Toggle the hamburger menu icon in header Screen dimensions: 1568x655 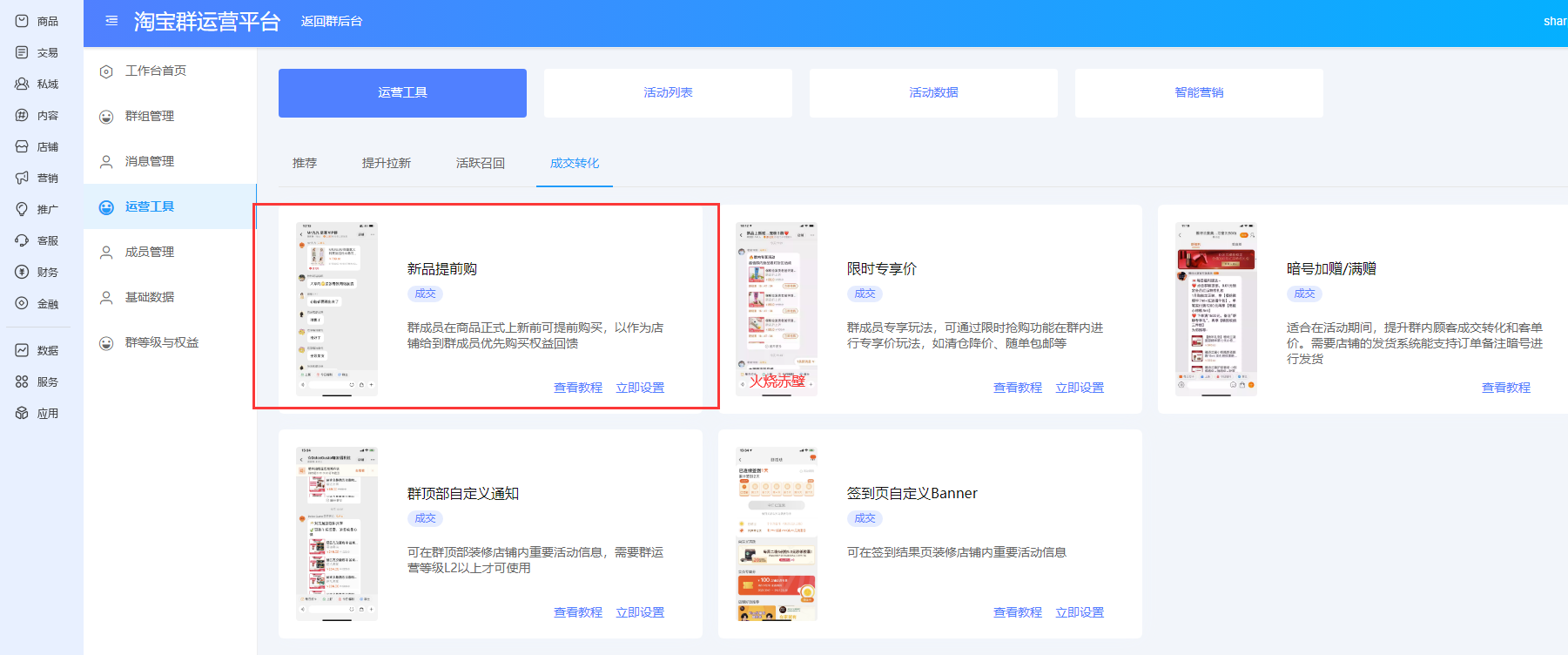pos(111,21)
